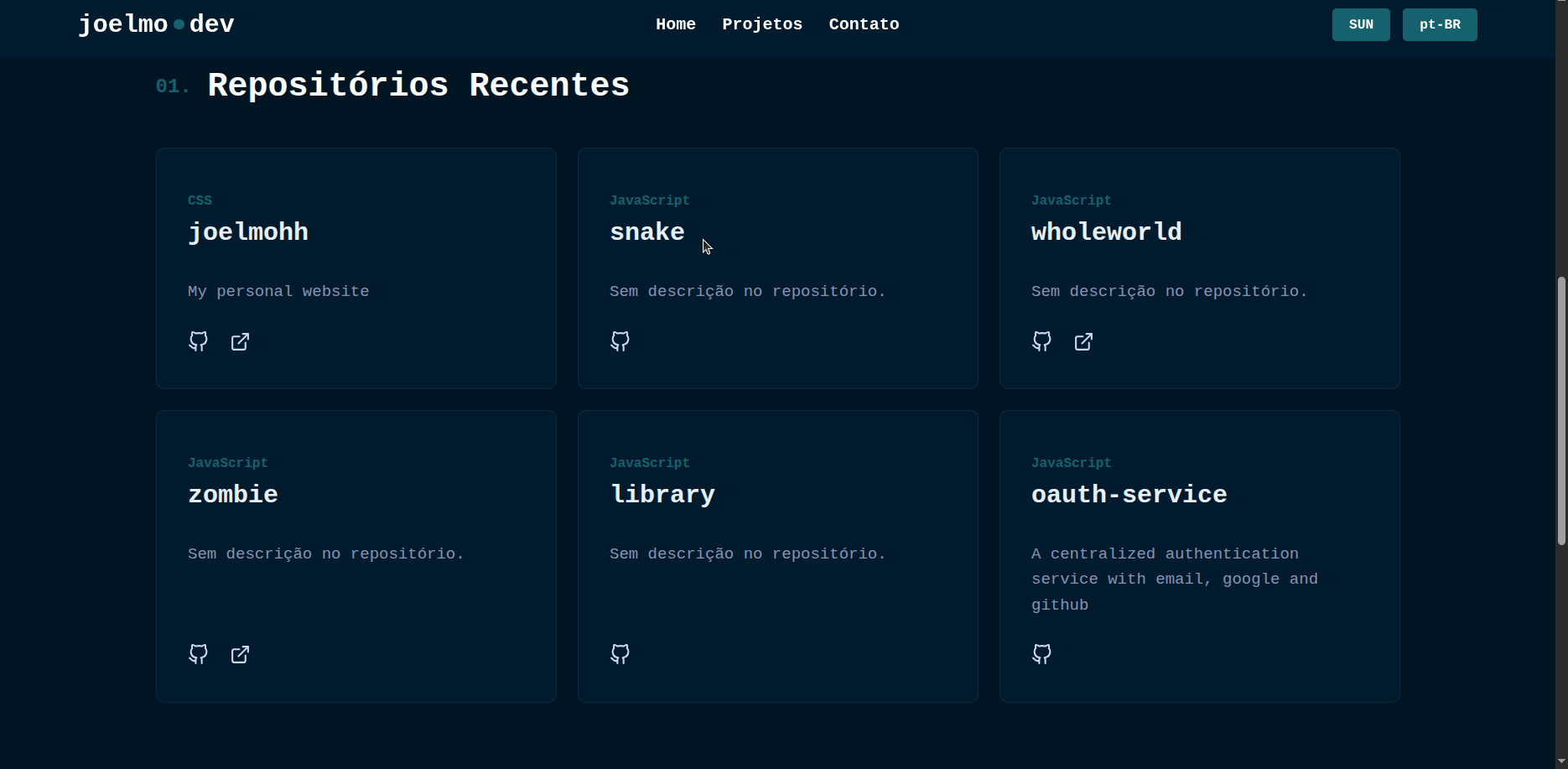1568x769 pixels.
Task: Go to Home in navigation
Action: click(675, 24)
